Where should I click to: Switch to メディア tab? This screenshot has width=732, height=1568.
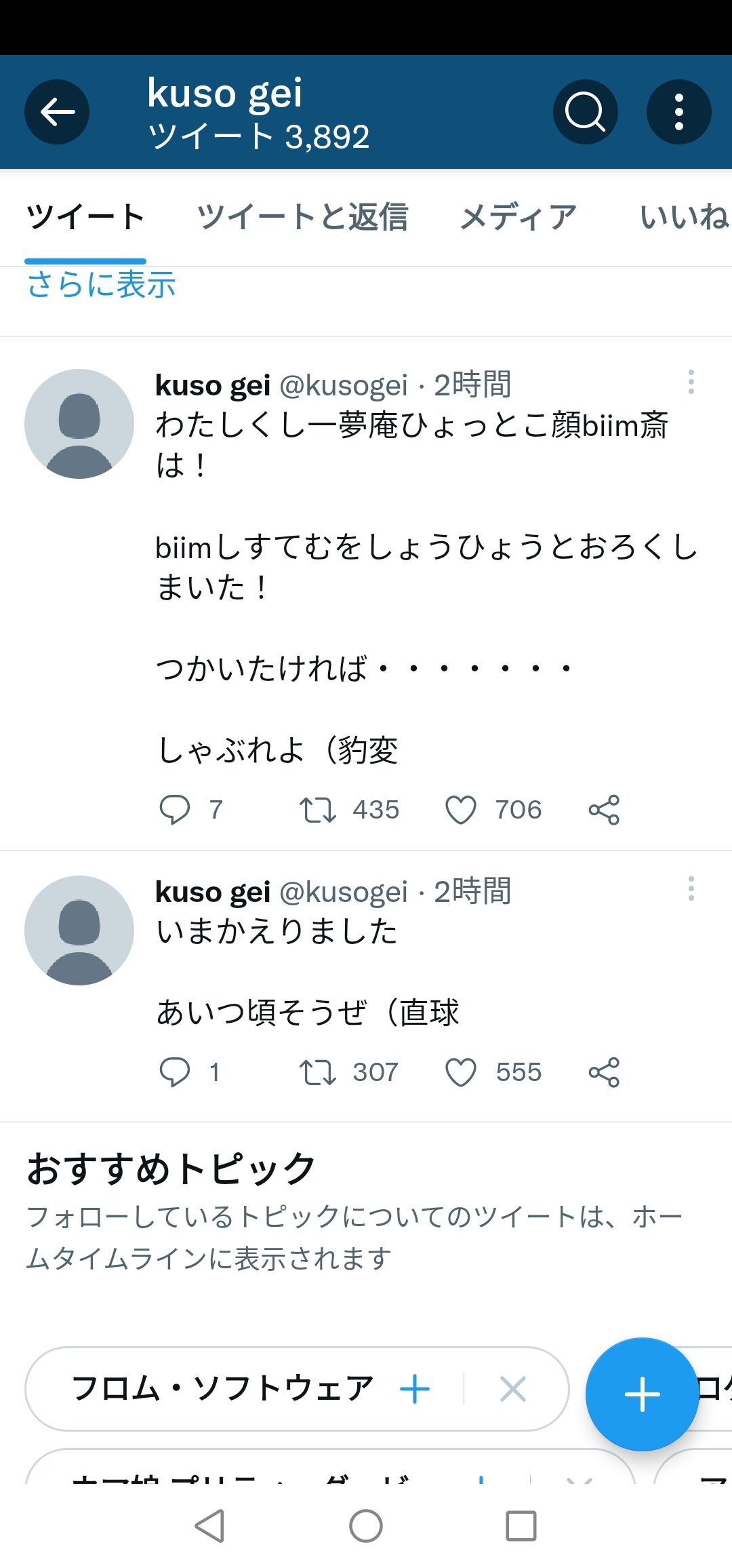(518, 217)
